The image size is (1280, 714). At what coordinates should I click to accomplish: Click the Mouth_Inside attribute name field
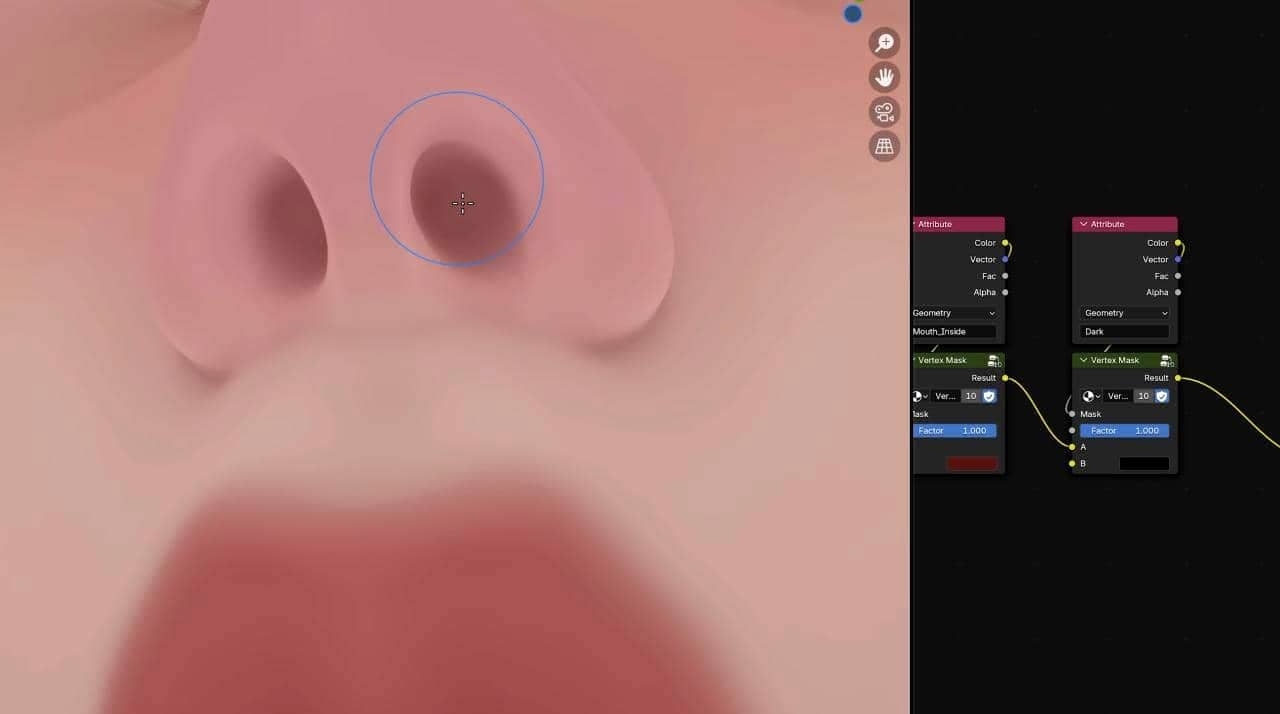pos(954,331)
